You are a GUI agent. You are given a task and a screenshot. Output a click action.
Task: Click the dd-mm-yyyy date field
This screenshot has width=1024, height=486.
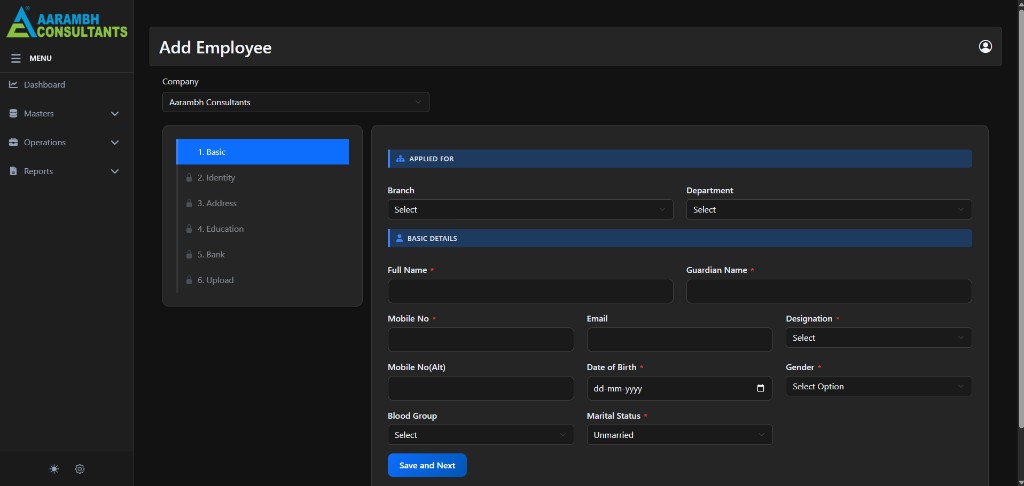pyautogui.click(x=679, y=389)
